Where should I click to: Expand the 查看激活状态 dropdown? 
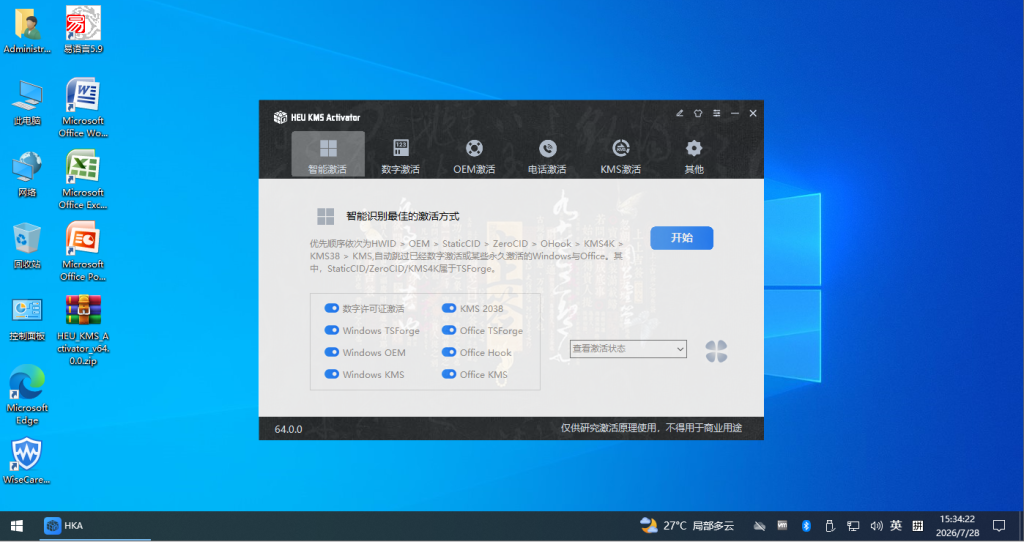pyautogui.click(x=628, y=349)
